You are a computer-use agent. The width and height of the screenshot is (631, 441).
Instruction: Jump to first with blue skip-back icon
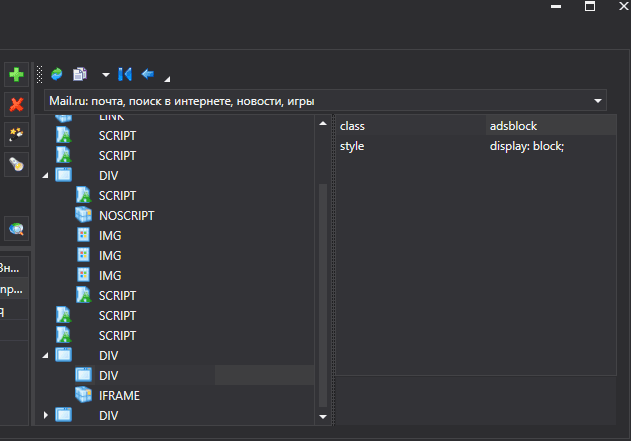pos(125,74)
